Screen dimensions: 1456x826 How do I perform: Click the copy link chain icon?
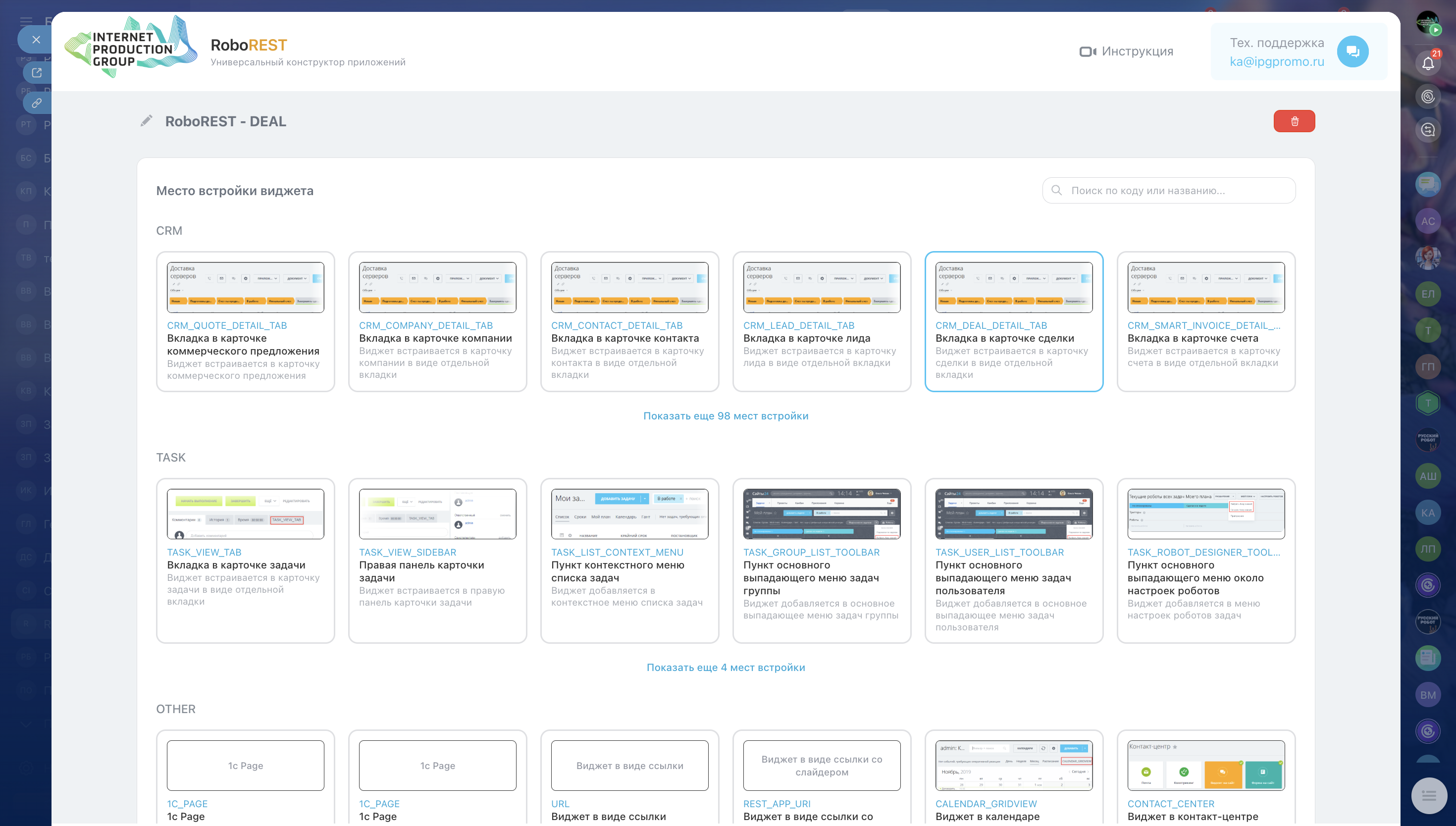[x=37, y=103]
